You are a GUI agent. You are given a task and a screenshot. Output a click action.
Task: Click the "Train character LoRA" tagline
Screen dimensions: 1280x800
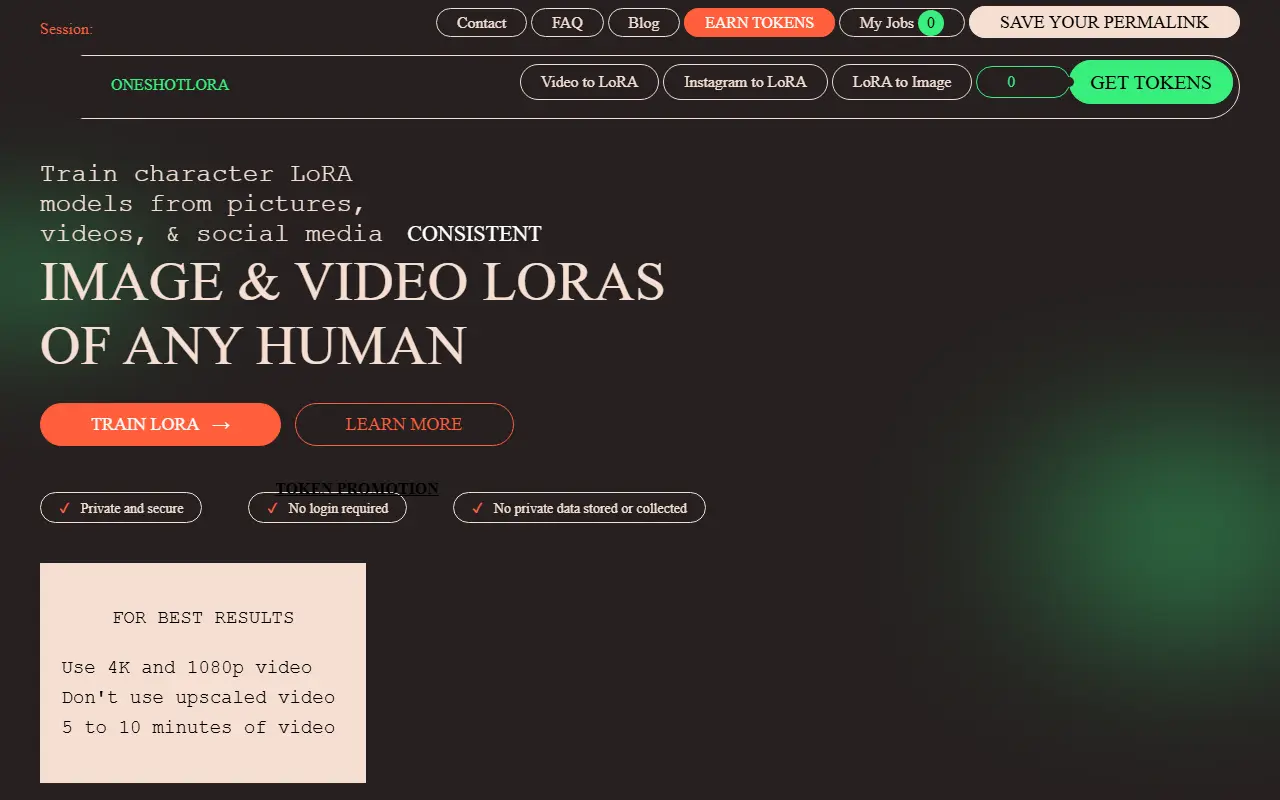pyautogui.click(x=196, y=173)
